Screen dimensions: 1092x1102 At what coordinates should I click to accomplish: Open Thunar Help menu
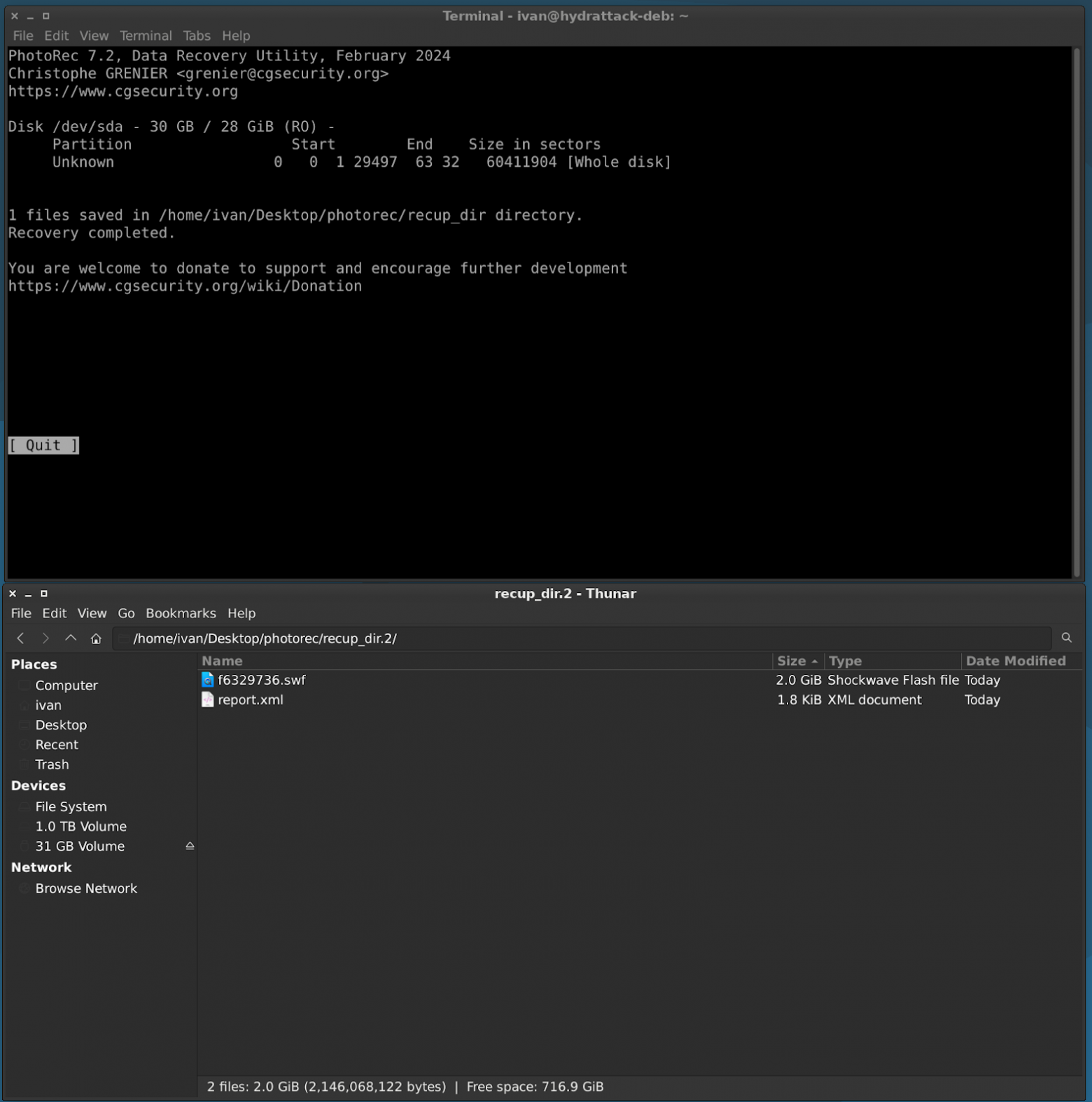(x=241, y=613)
